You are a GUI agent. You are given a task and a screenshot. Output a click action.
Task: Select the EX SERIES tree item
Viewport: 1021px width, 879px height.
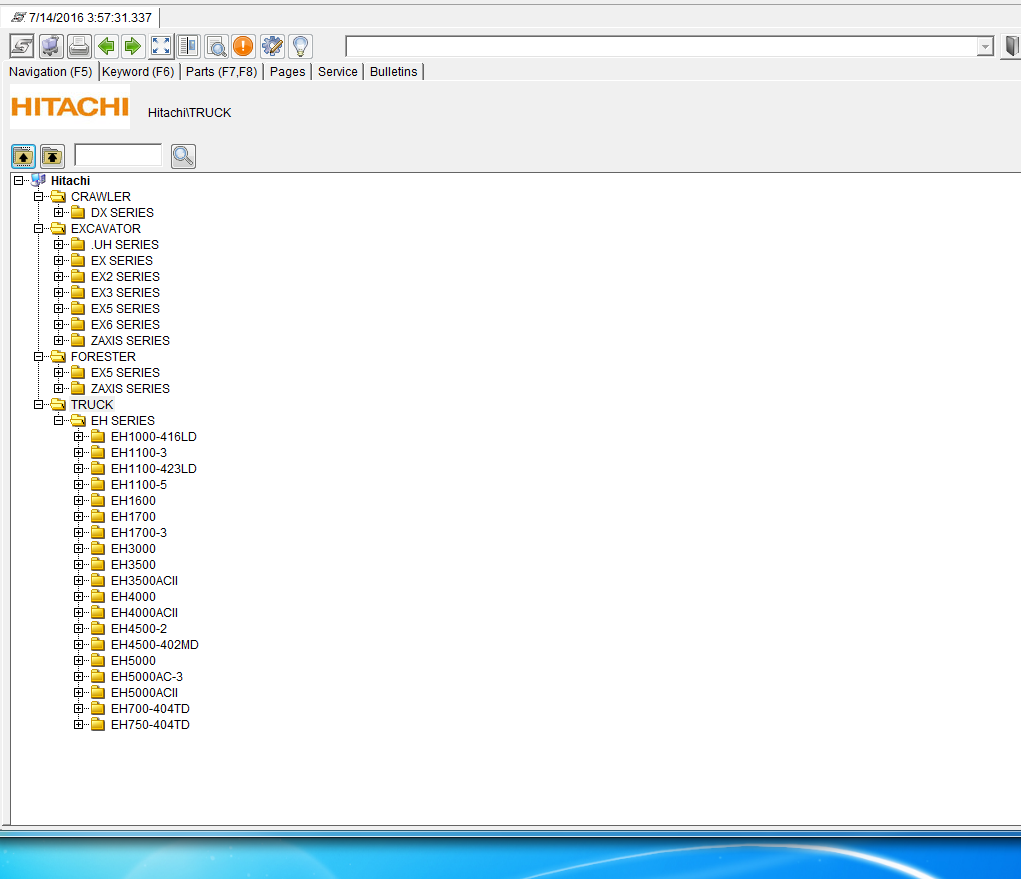[x=122, y=260]
